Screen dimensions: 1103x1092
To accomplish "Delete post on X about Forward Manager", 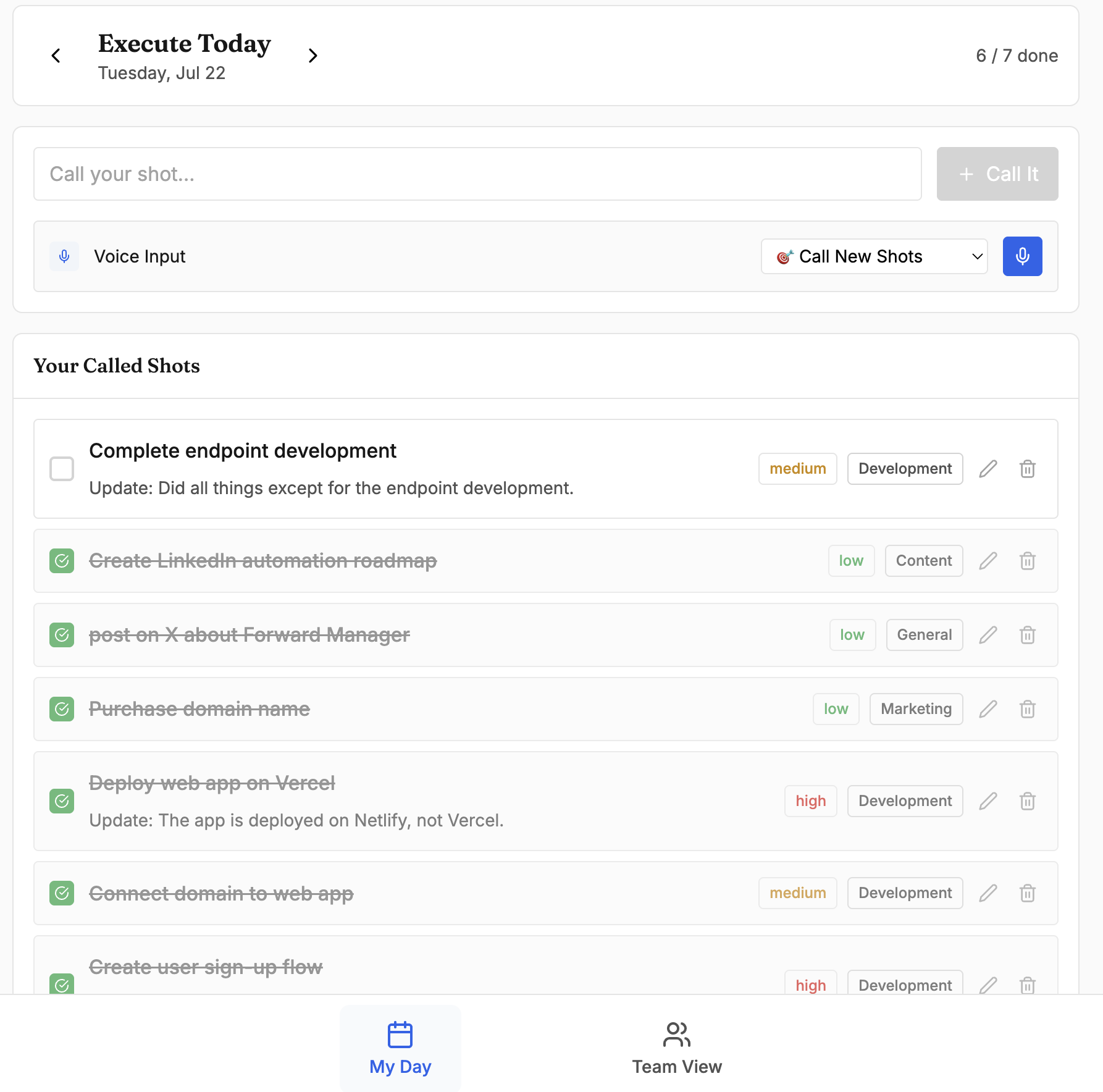I will pyautogui.click(x=1028, y=635).
